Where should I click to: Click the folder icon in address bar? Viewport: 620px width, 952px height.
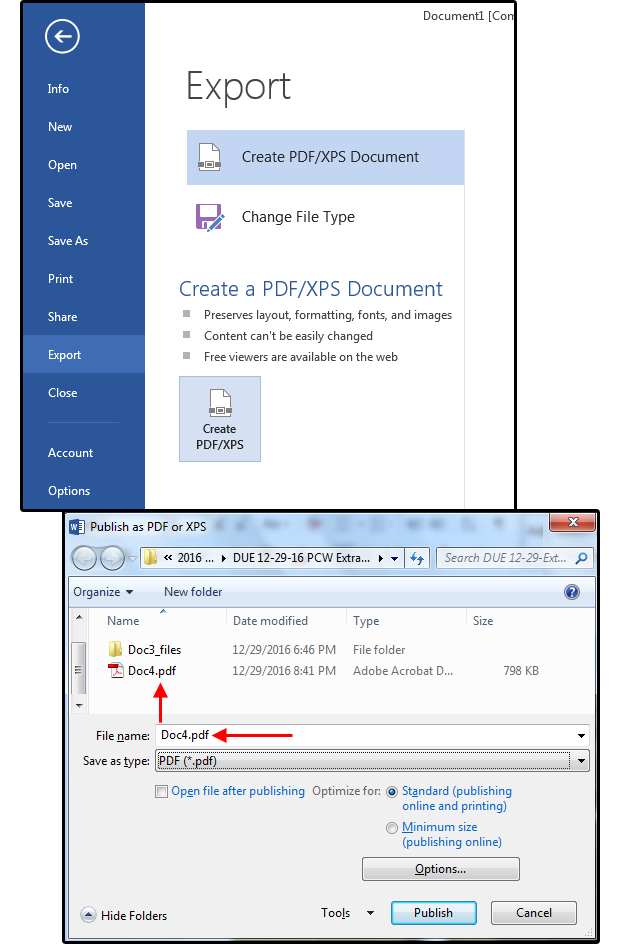coord(150,558)
